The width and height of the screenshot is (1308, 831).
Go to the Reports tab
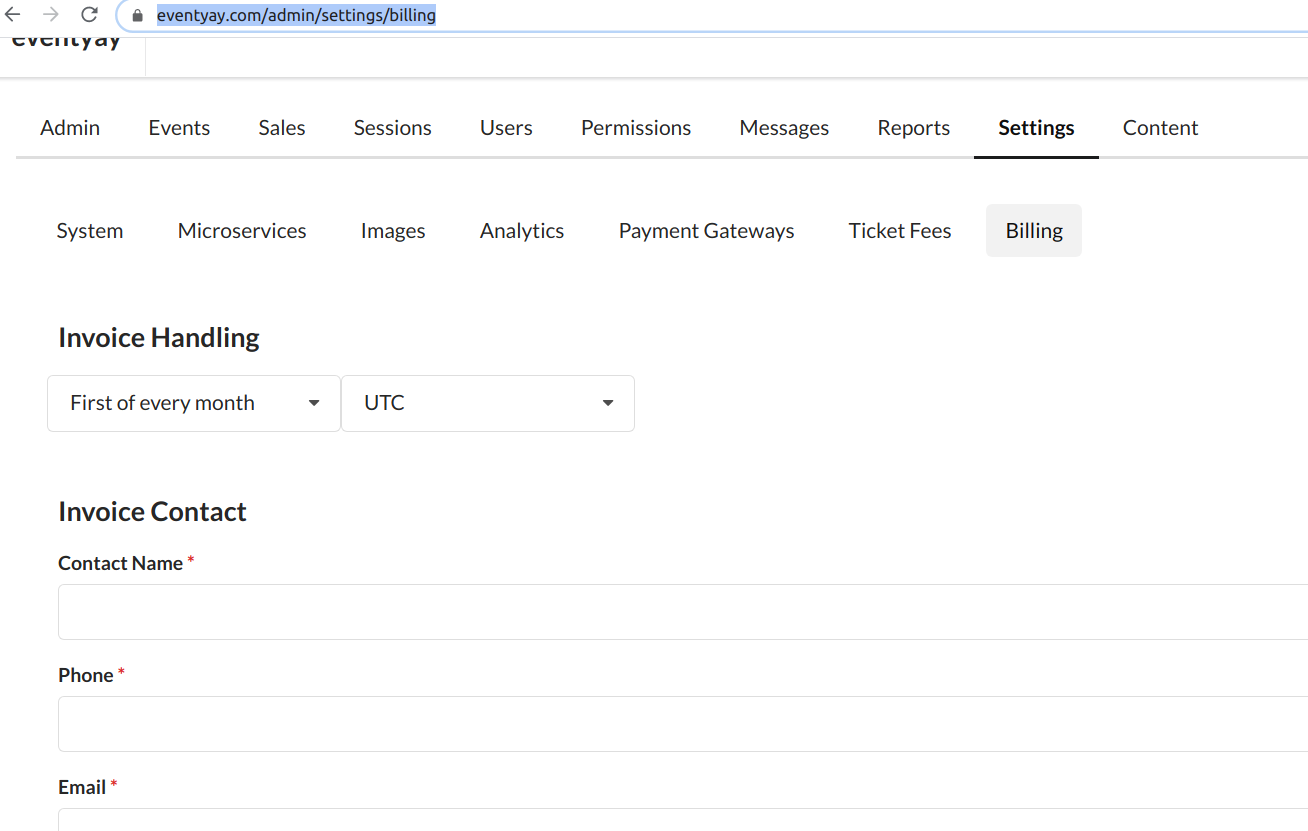click(x=914, y=128)
